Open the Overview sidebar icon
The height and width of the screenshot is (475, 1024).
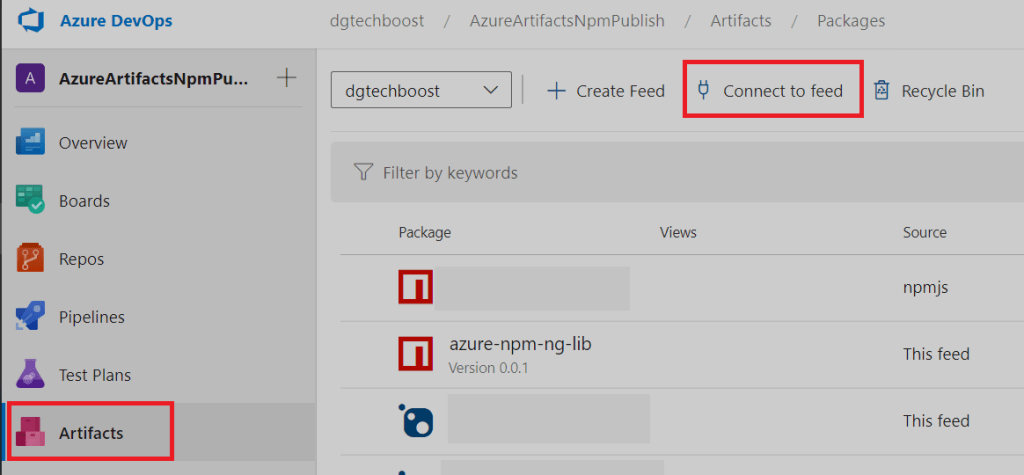click(x=31, y=143)
